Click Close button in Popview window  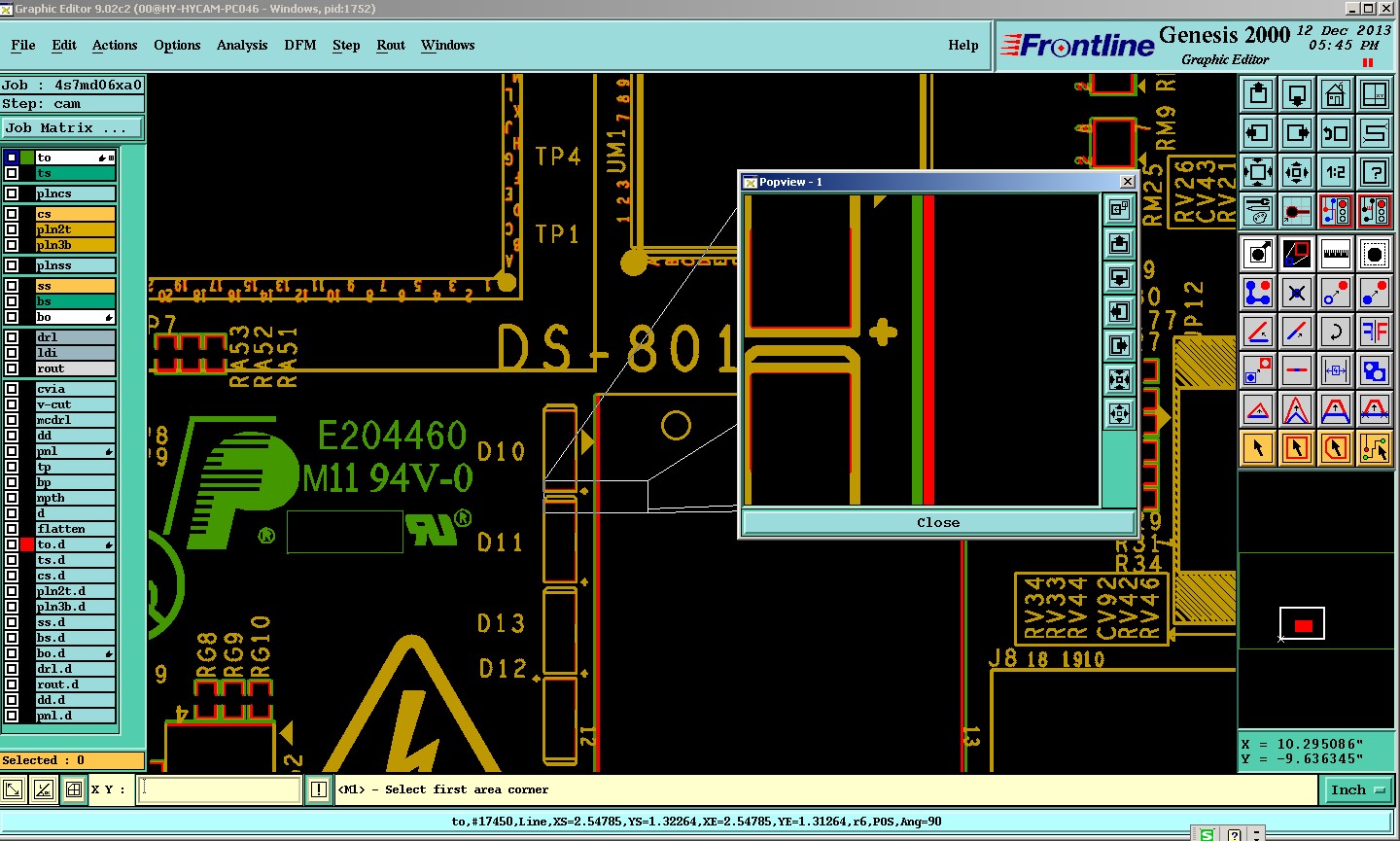(x=937, y=522)
